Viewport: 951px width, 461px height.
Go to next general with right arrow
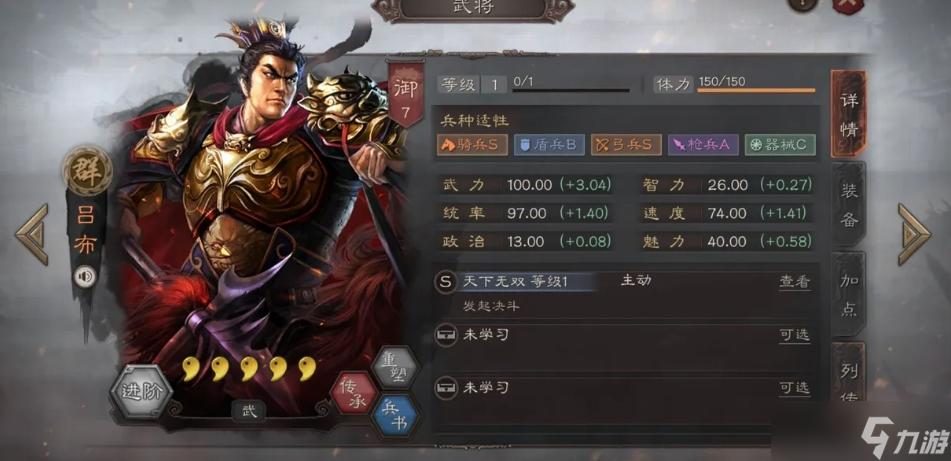(x=913, y=234)
